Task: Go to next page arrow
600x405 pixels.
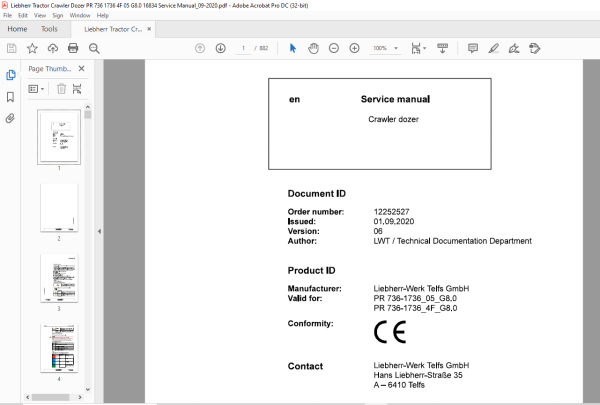Action: click(x=220, y=48)
